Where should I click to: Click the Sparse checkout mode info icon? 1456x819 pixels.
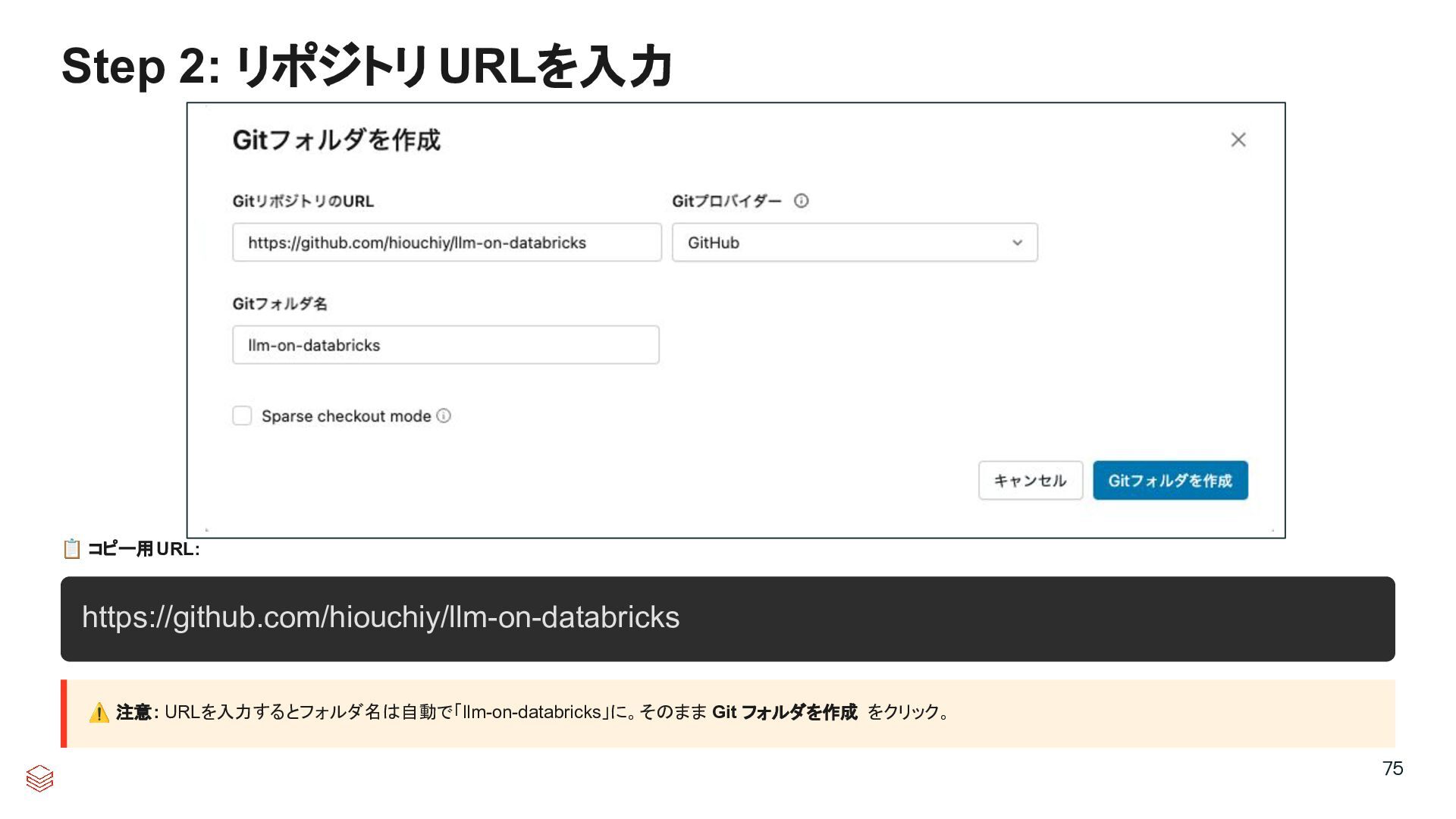[444, 416]
